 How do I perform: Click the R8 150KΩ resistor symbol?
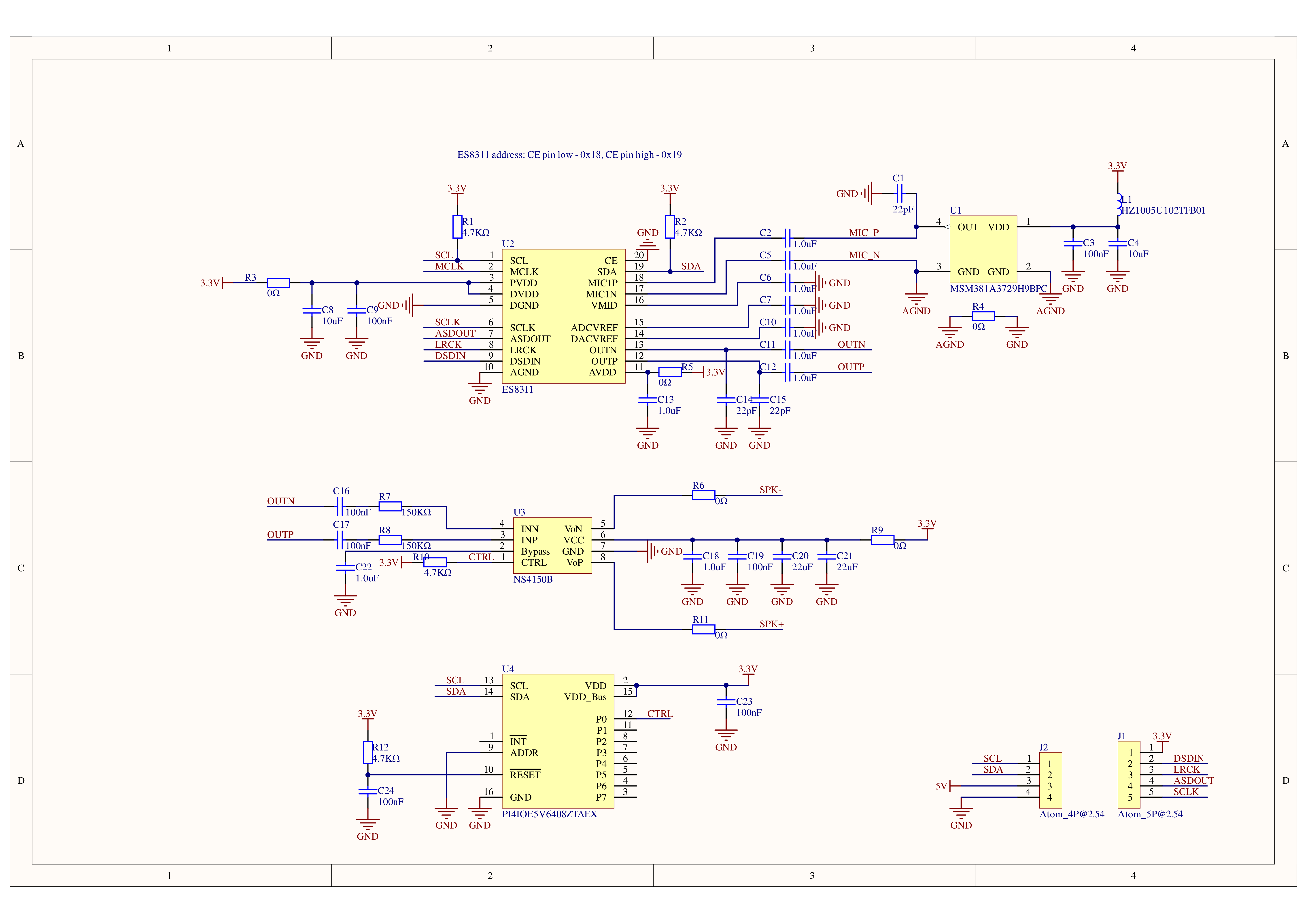coord(390,540)
